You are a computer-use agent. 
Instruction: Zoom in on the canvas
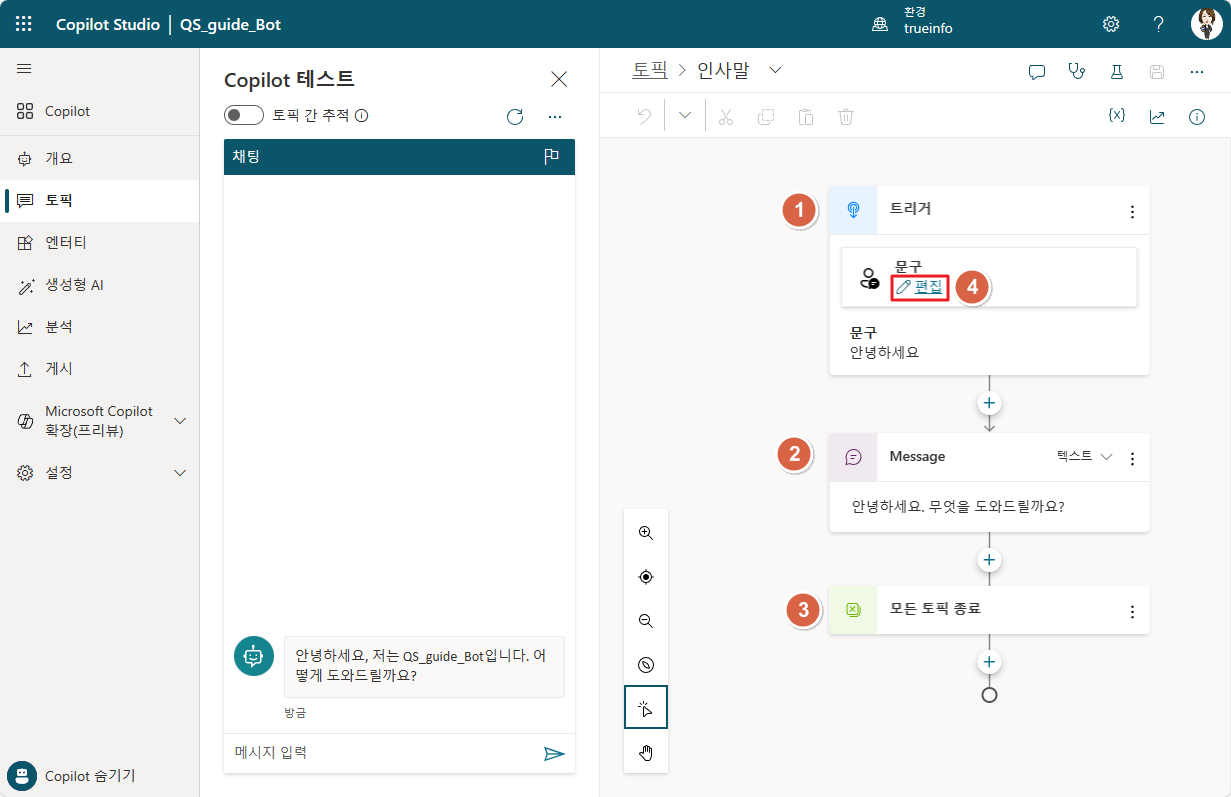646,533
